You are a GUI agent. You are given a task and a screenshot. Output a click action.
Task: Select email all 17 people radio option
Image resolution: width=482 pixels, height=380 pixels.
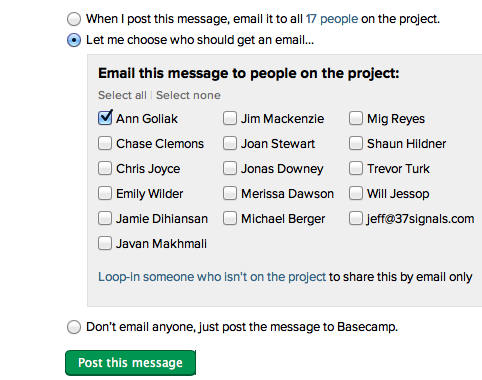[x=74, y=19]
